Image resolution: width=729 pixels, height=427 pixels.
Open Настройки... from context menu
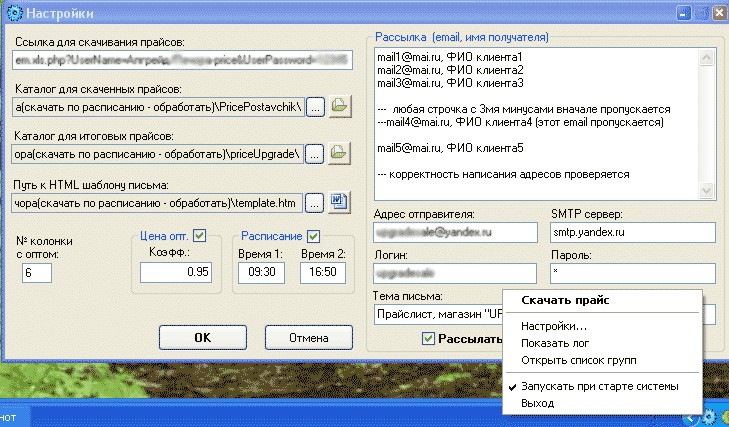tap(554, 327)
